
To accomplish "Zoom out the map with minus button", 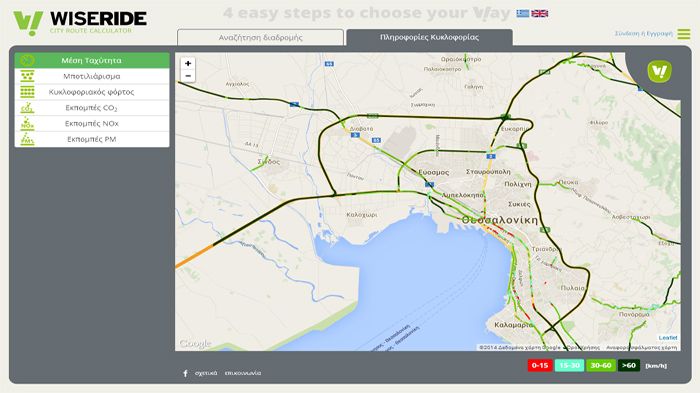I will [188, 76].
